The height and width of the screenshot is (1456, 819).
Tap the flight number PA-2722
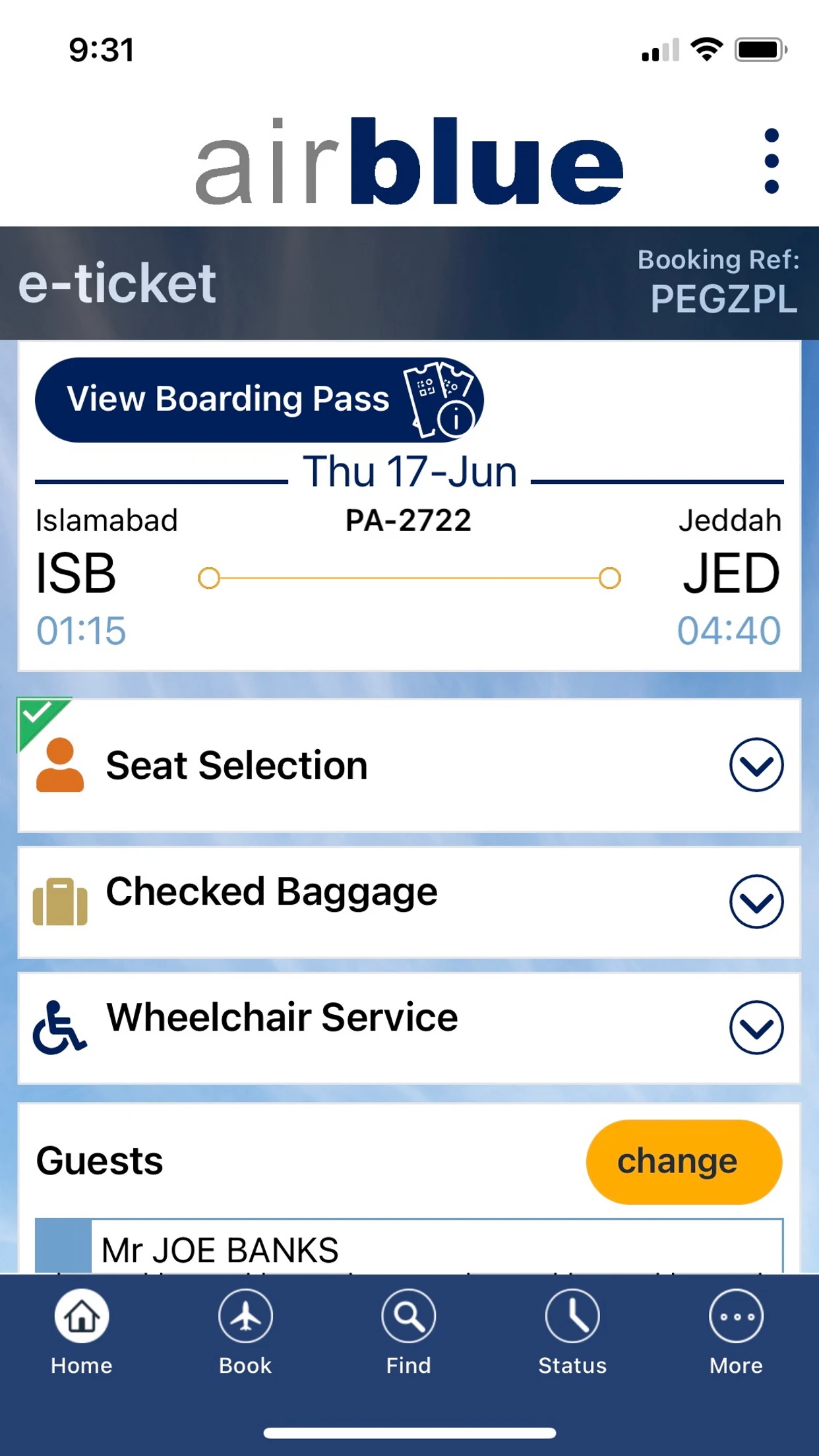click(408, 521)
